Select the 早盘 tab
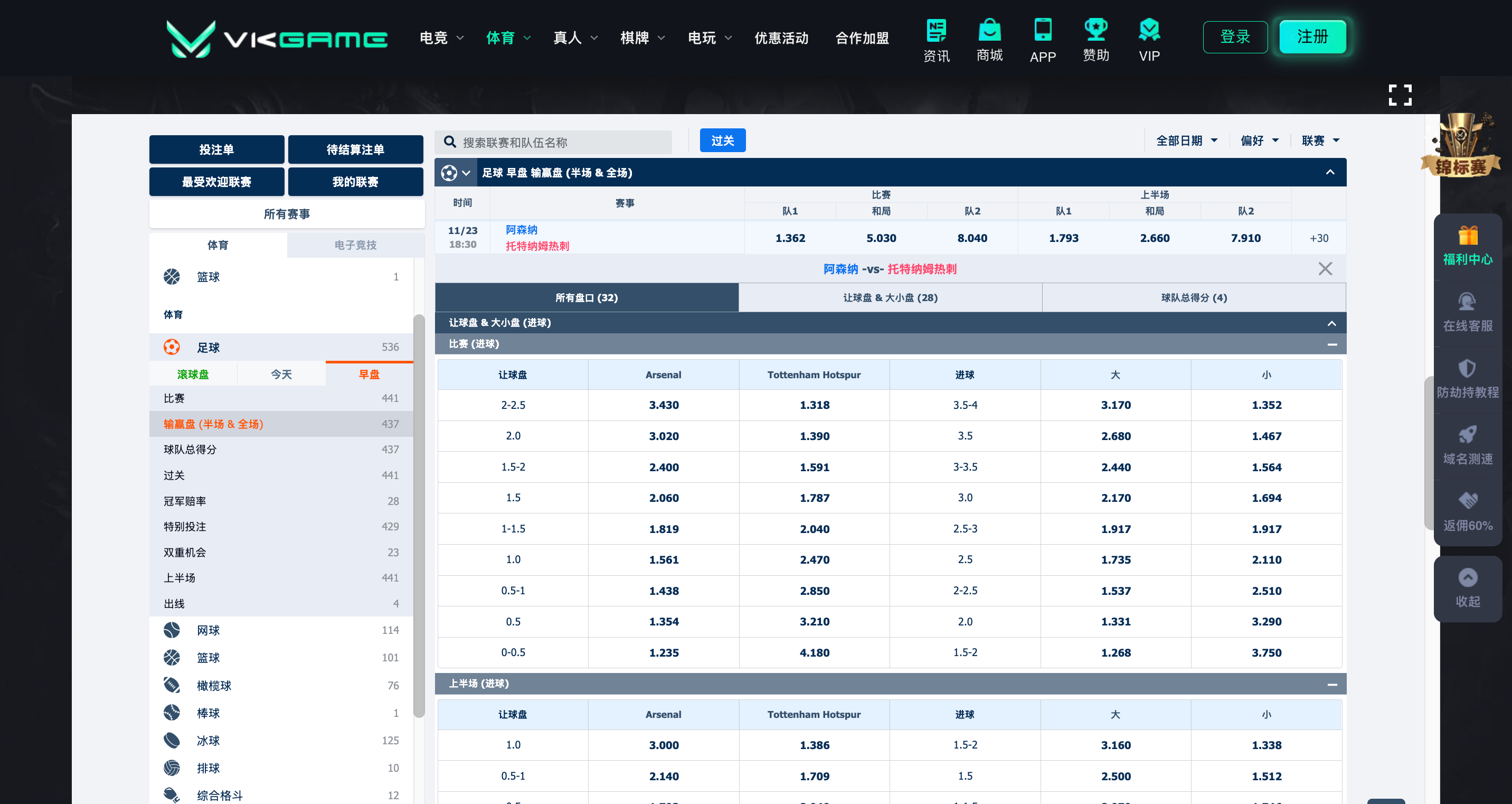The image size is (1512, 804). pyautogui.click(x=369, y=374)
